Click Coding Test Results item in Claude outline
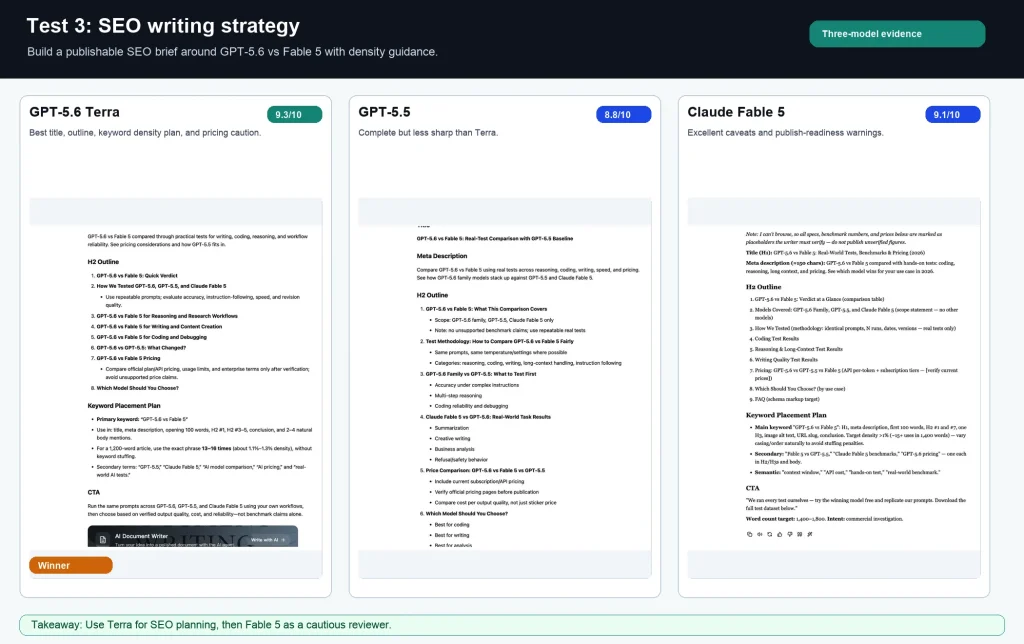The height and width of the screenshot is (644, 1024). pos(776,339)
